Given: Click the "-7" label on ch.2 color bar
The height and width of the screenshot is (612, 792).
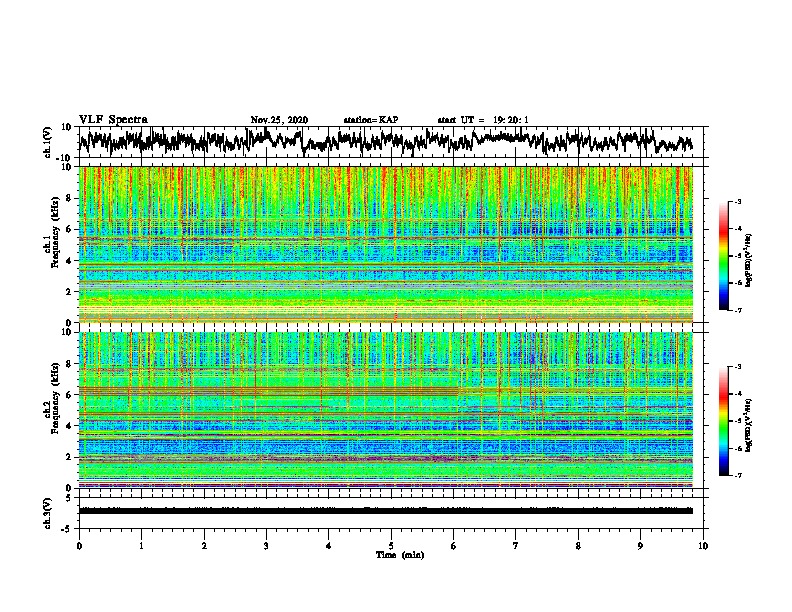Looking at the screenshot, I should click(x=738, y=475).
